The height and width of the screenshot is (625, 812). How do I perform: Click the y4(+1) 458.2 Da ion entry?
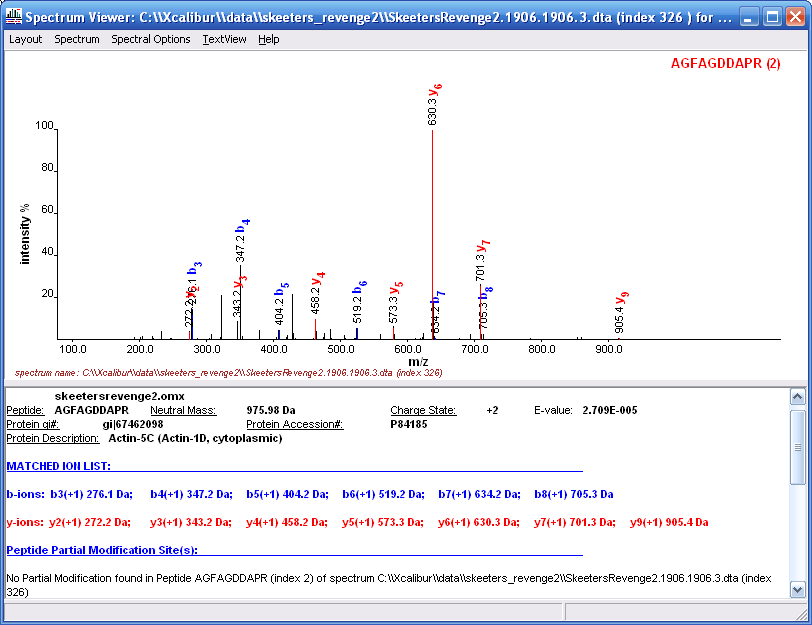287,522
